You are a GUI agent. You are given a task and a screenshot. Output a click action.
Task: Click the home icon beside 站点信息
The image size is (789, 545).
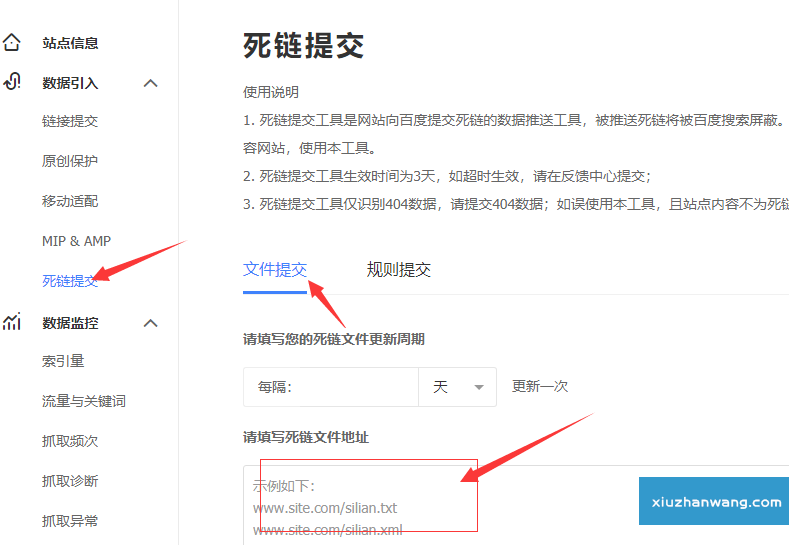pyautogui.click(x=12, y=43)
